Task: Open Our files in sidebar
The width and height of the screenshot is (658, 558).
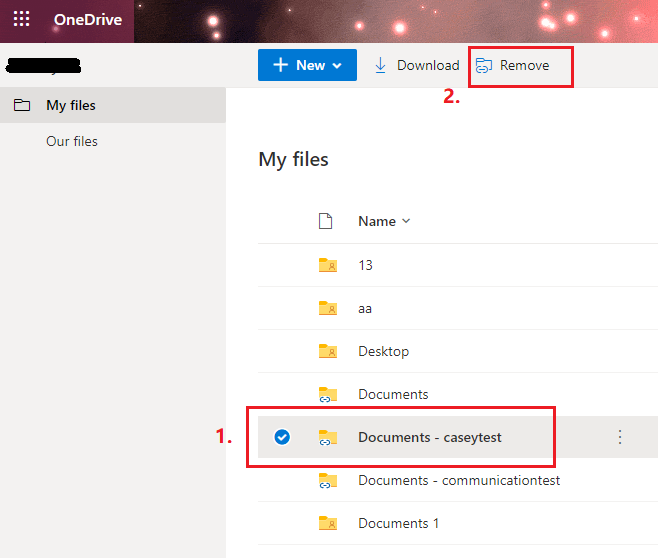Action: tap(72, 141)
